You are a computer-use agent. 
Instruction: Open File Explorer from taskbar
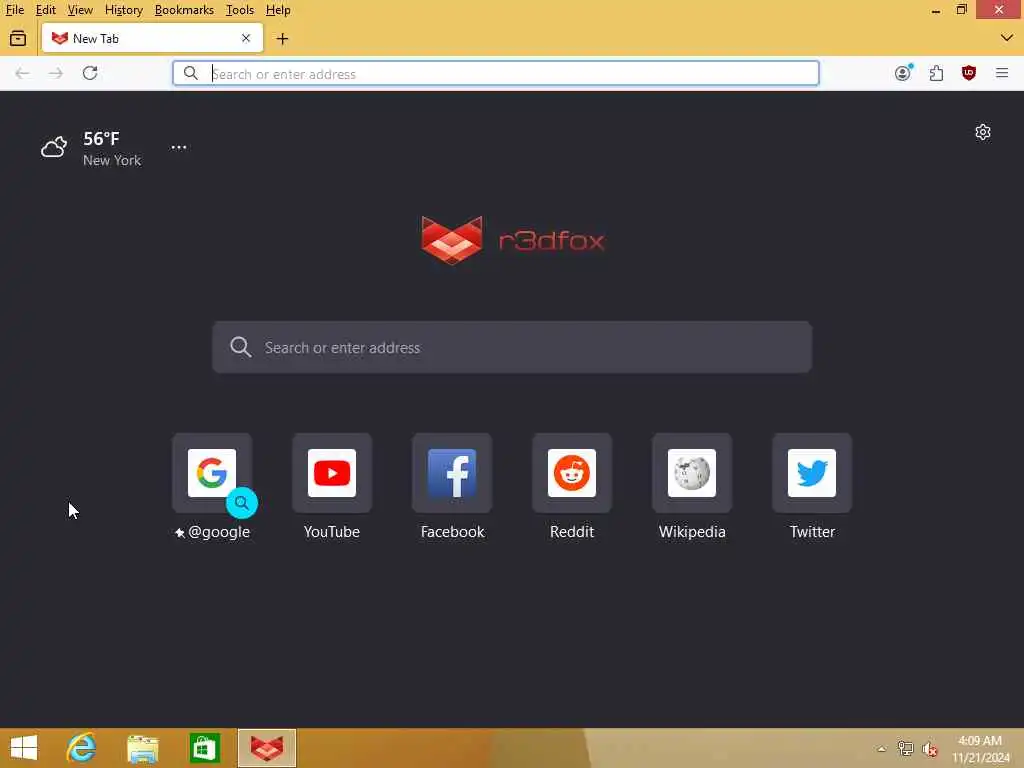coord(143,748)
